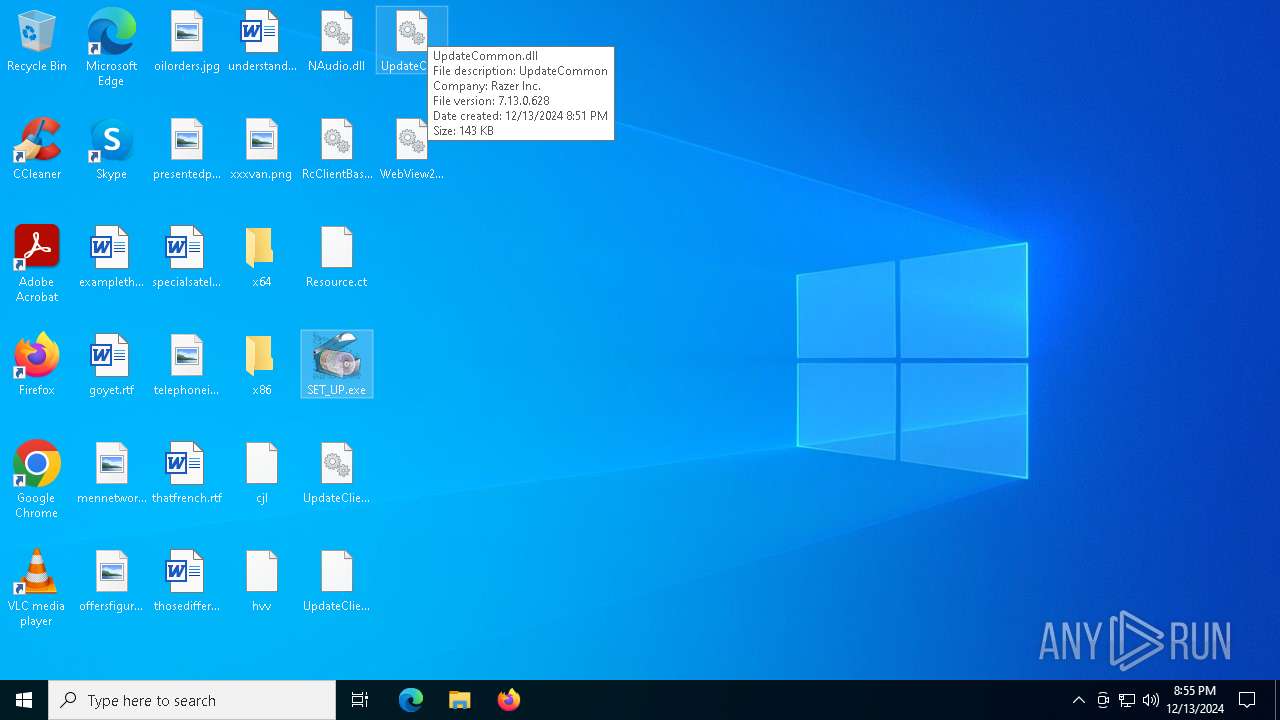The image size is (1280, 720).
Task: Select the presentedp... image file
Action: tap(187, 149)
